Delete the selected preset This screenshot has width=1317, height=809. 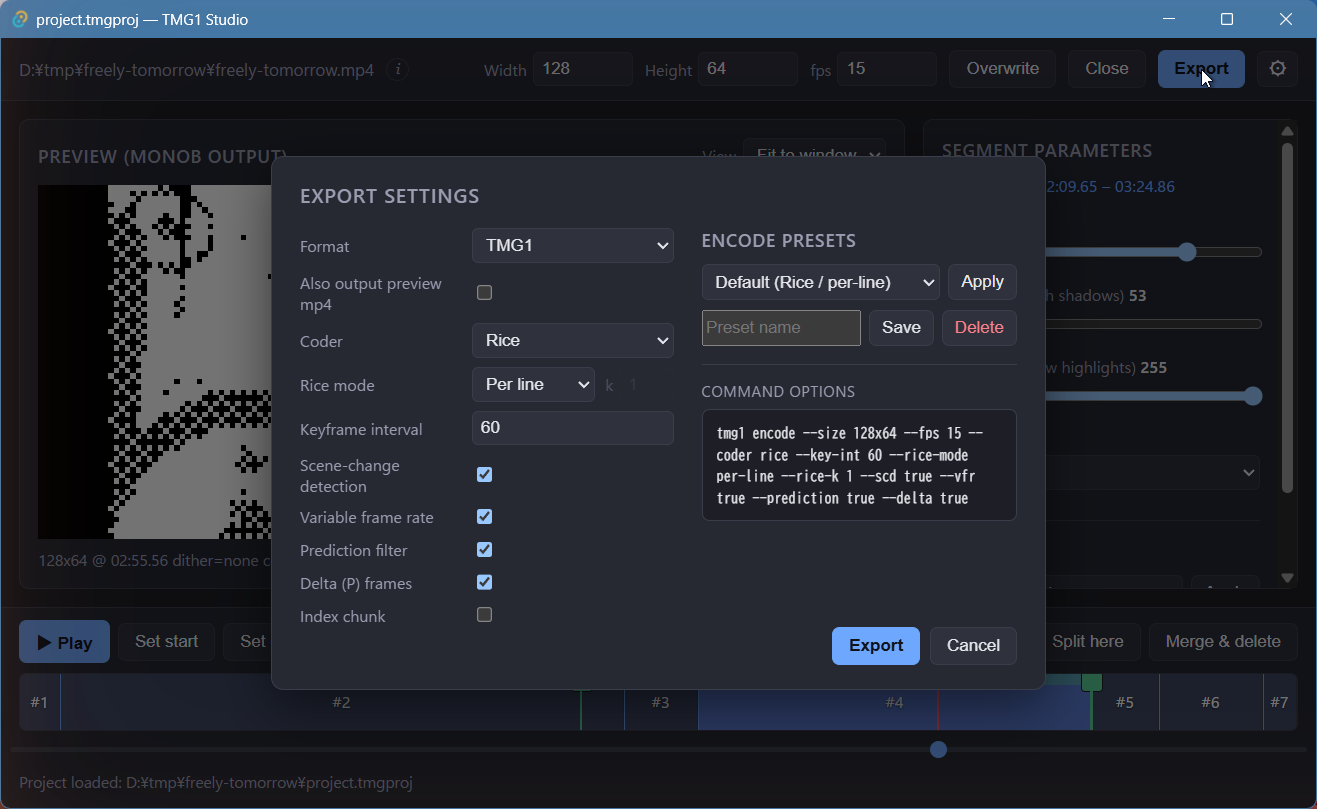(x=979, y=328)
